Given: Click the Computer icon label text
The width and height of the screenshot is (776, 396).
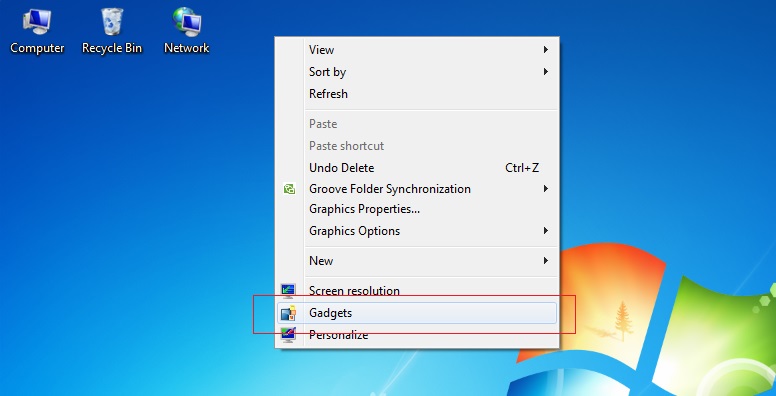Looking at the screenshot, I should point(37,48).
